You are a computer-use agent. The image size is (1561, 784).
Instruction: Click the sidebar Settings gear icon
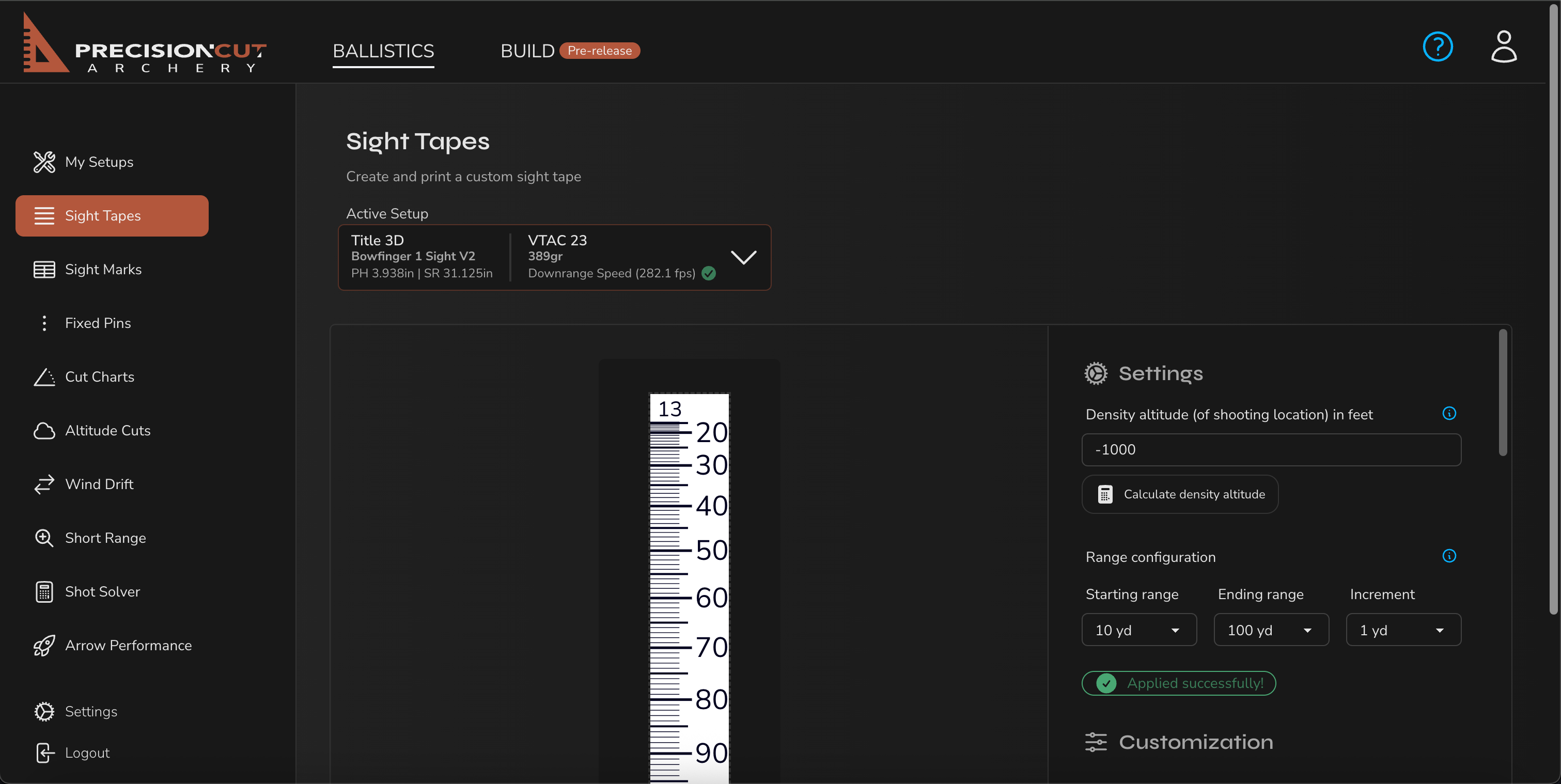pyautogui.click(x=44, y=711)
